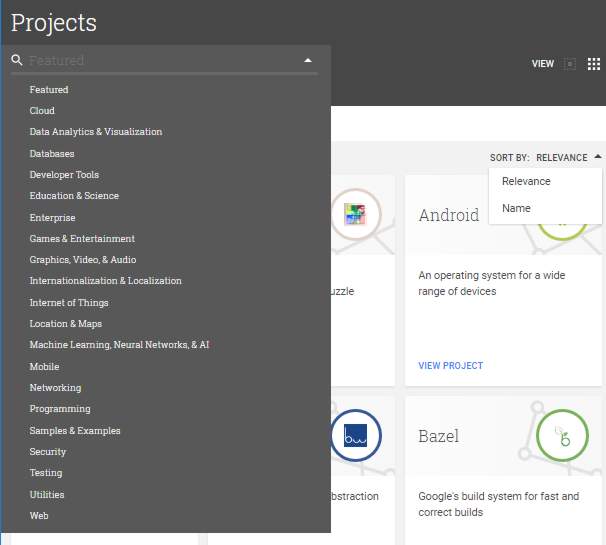The image size is (606, 545).
Task: Open View Project link for Android
Action: [451, 366]
